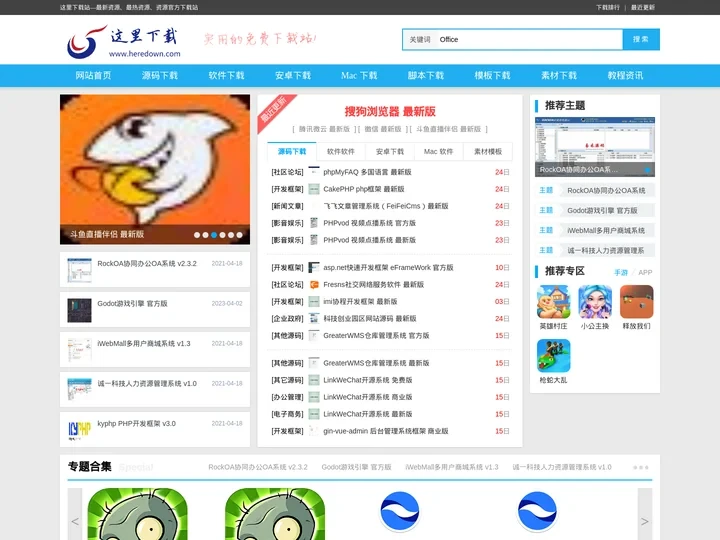This screenshot has width=720, height=540.
Task: Open the iWebMall v1.3 thumbnail in the left list
Action: pyautogui.click(x=79, y=350)
